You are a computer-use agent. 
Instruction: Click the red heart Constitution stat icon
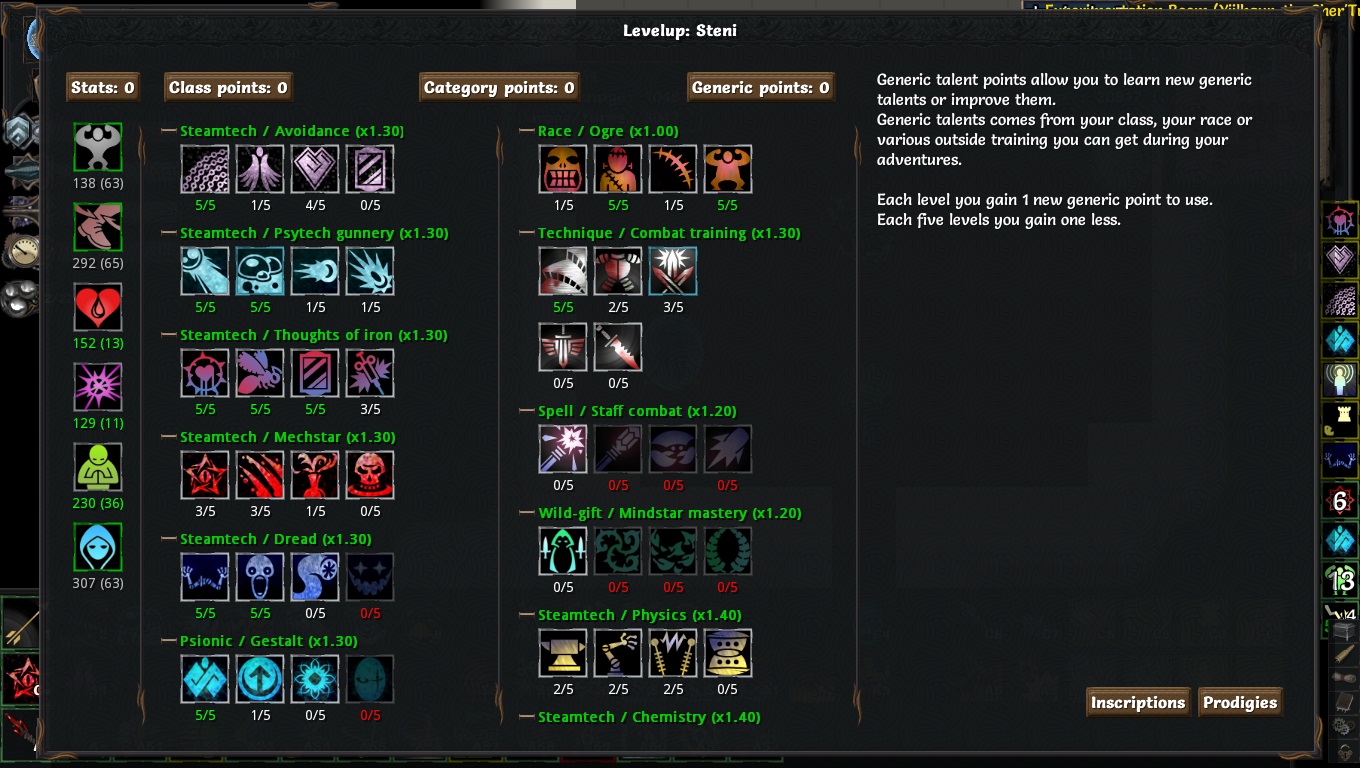pyautogui.click(x=98, y=307)
